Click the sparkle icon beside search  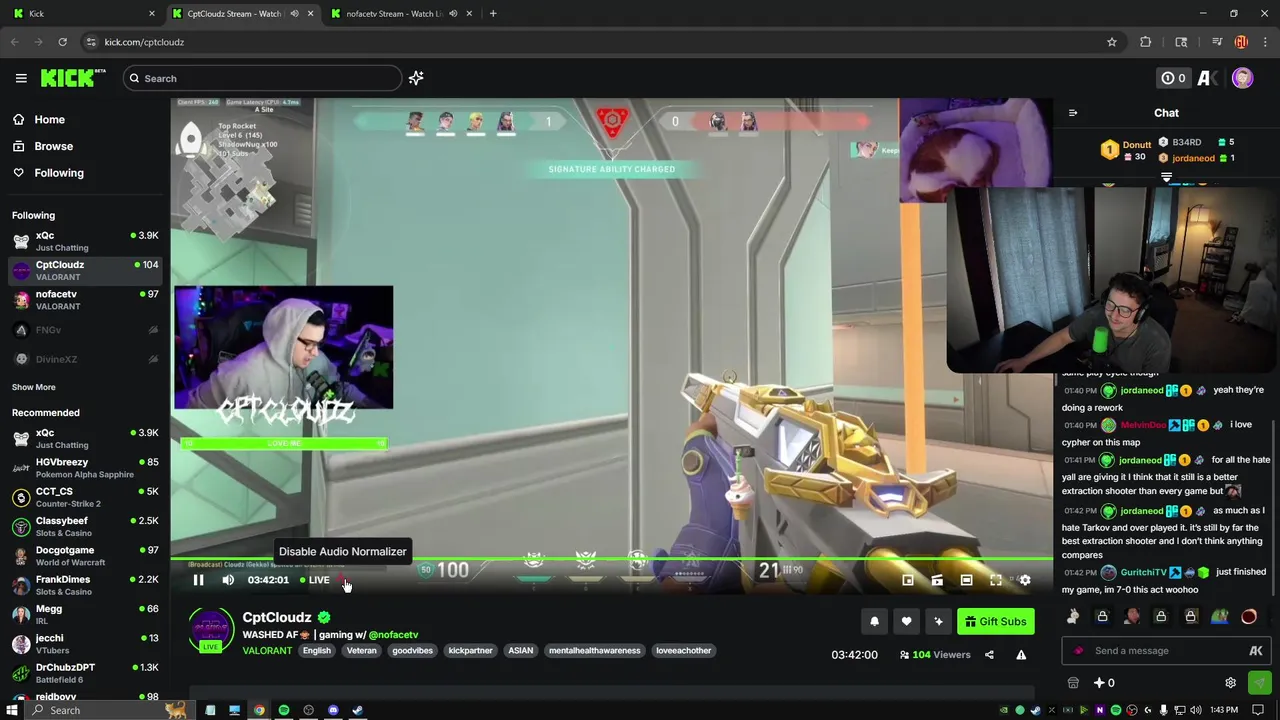tap(416, 78)
